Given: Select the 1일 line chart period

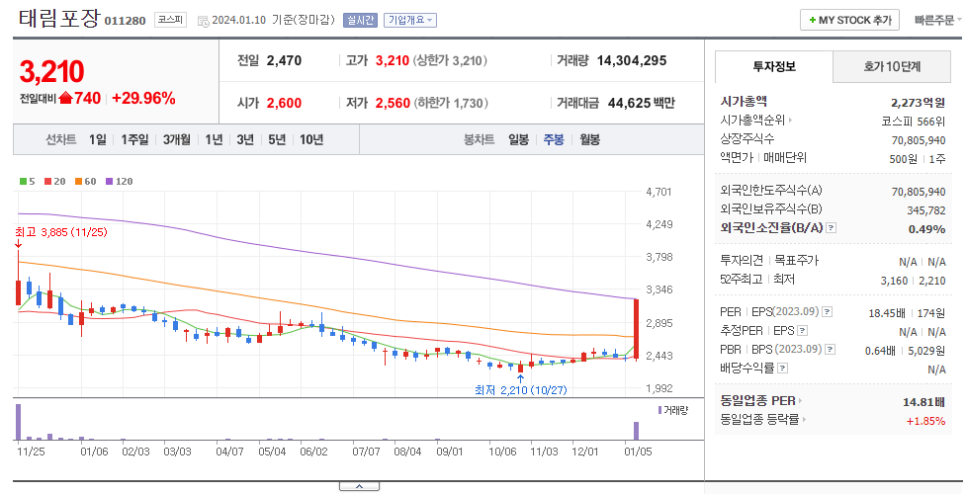Looking at the screenshot, I should [97, 140].
